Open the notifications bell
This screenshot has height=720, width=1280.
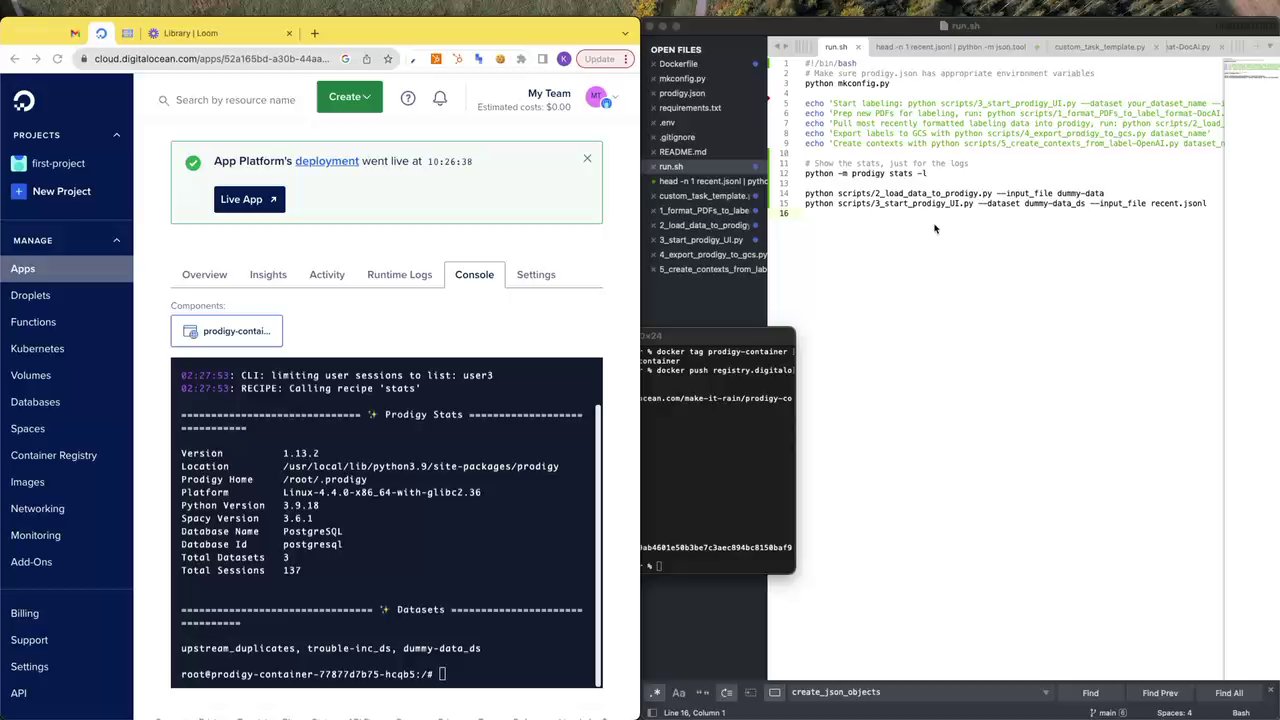tap(440, 98)
